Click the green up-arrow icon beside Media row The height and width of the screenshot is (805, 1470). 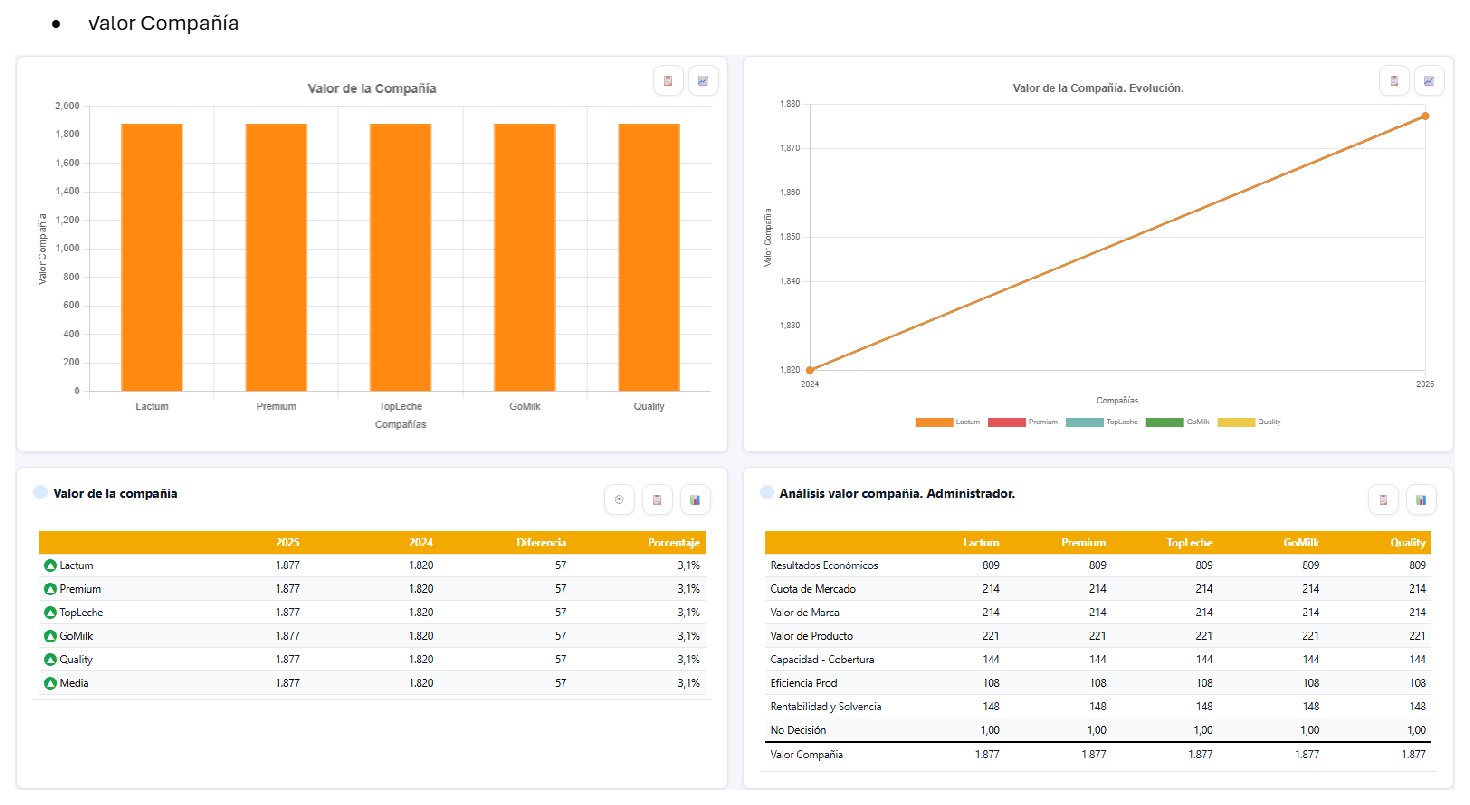tap(50, 683)
